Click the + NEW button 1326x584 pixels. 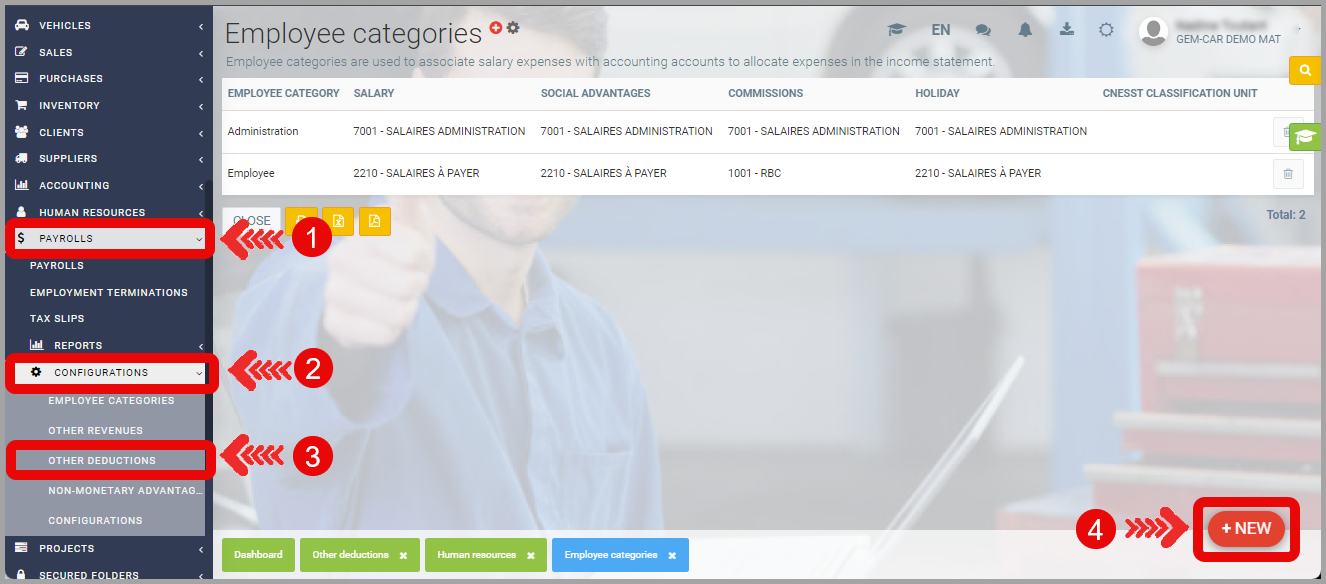1246,529
